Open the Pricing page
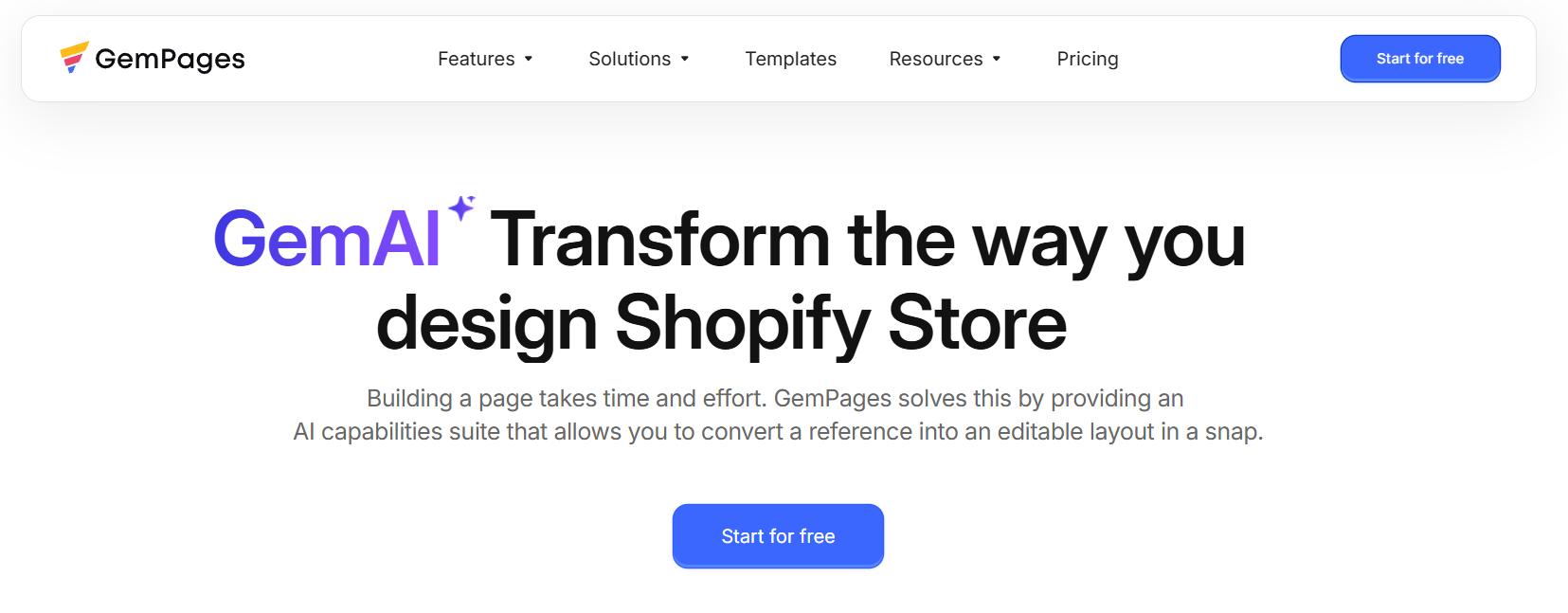Viewport: 1568px width, 613px height. coord(1087,58)
